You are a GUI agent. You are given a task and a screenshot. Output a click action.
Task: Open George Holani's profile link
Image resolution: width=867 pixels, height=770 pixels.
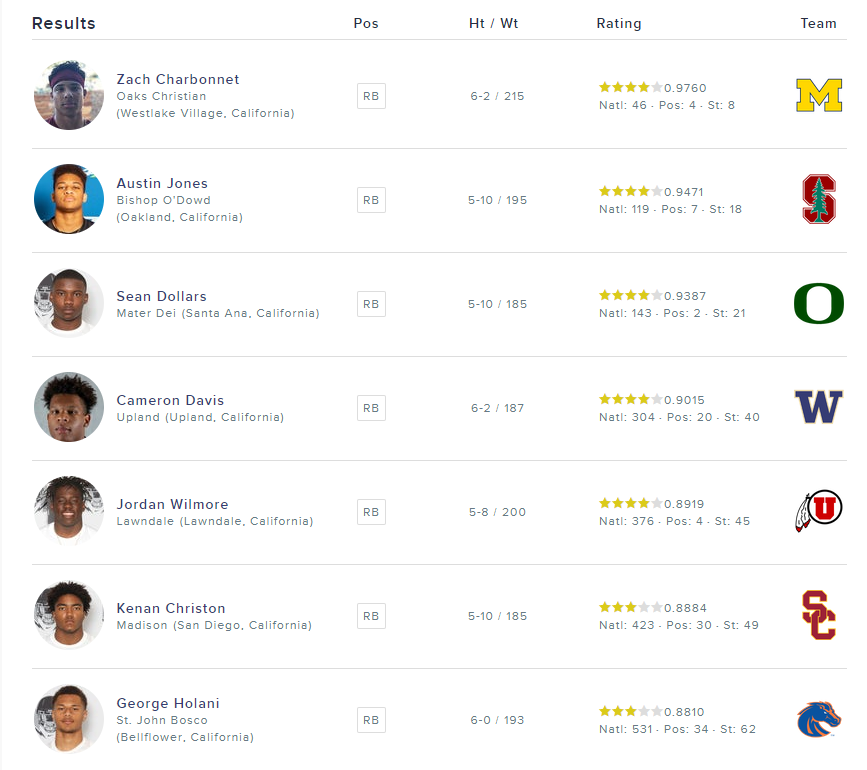pos(168,703)
